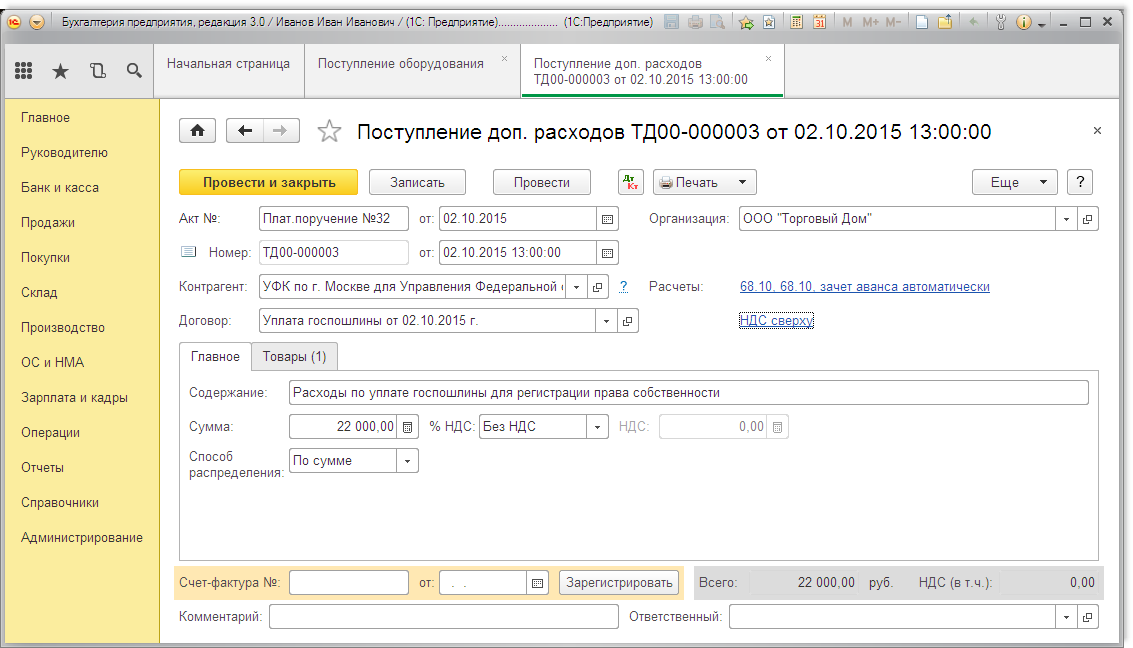Open calendar picker for Акт date

tap(607, 219)
